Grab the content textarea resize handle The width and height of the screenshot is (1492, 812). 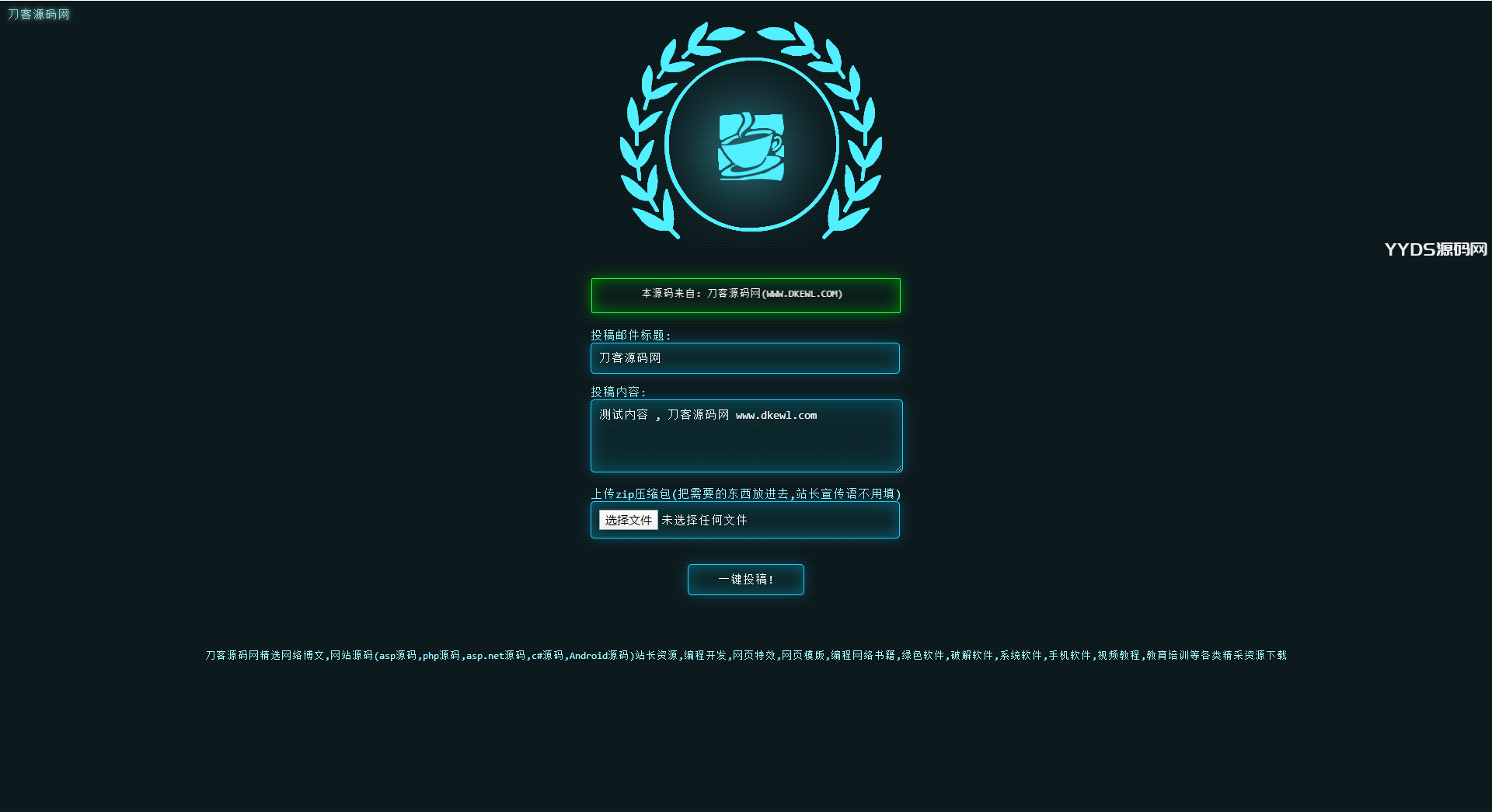[x=898, y=468]
